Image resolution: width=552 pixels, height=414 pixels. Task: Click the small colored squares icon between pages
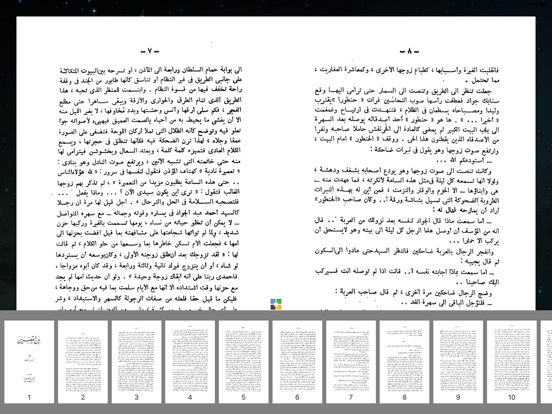(276, 304)
